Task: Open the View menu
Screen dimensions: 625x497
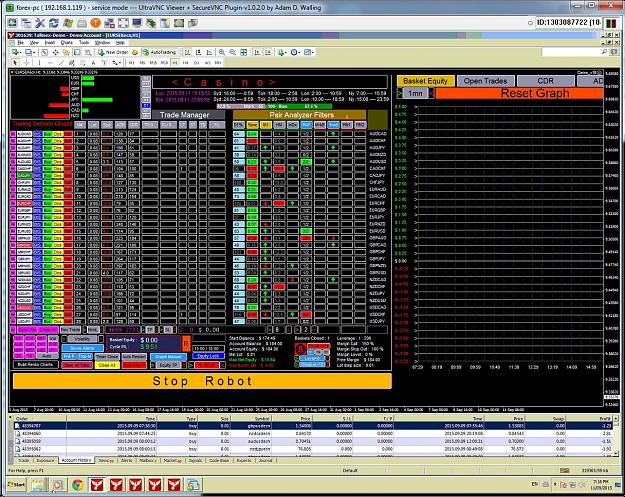Action: [x=34, y=42]
